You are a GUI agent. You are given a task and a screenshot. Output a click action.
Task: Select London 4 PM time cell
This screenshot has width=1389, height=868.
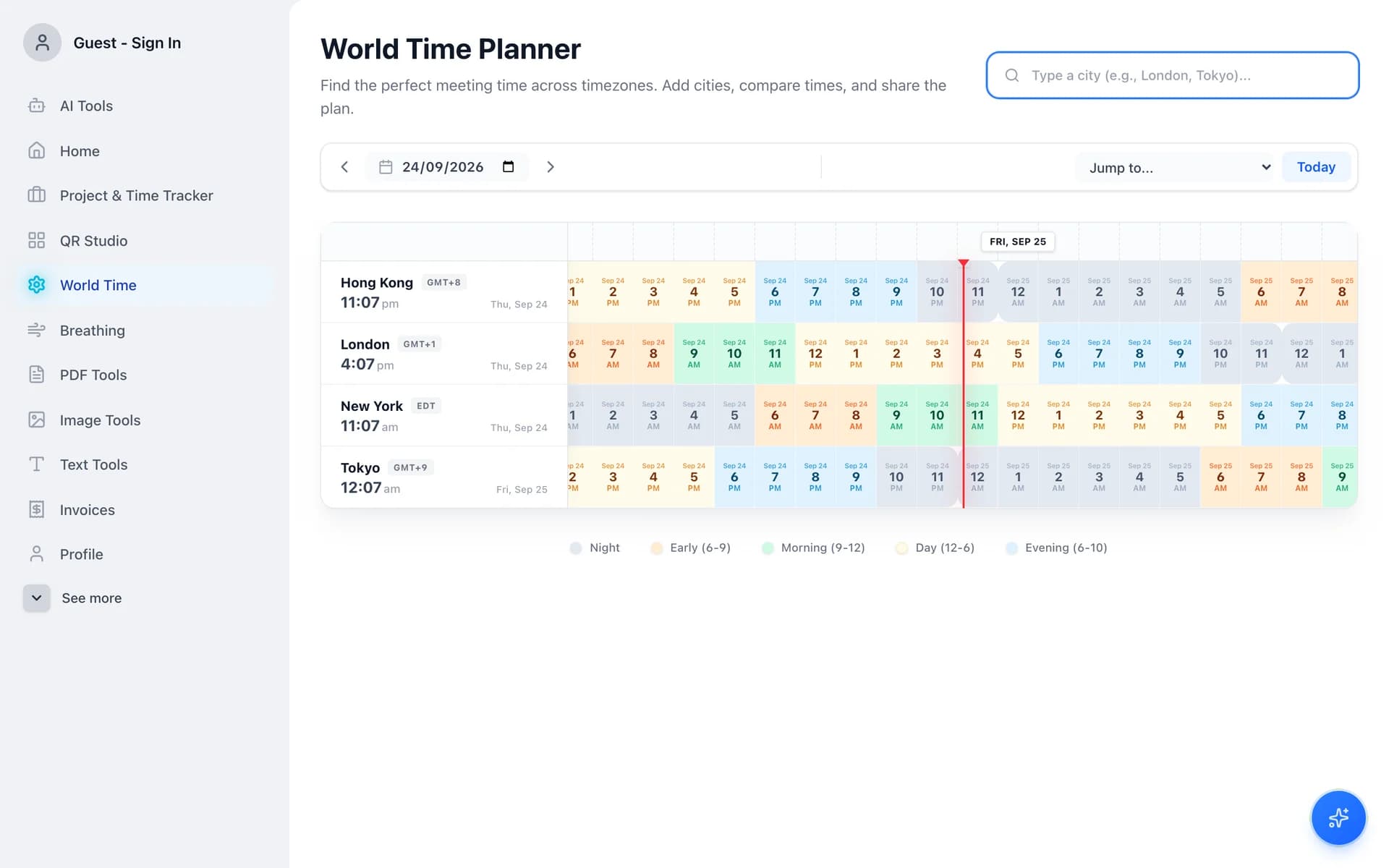pos(977,354)
